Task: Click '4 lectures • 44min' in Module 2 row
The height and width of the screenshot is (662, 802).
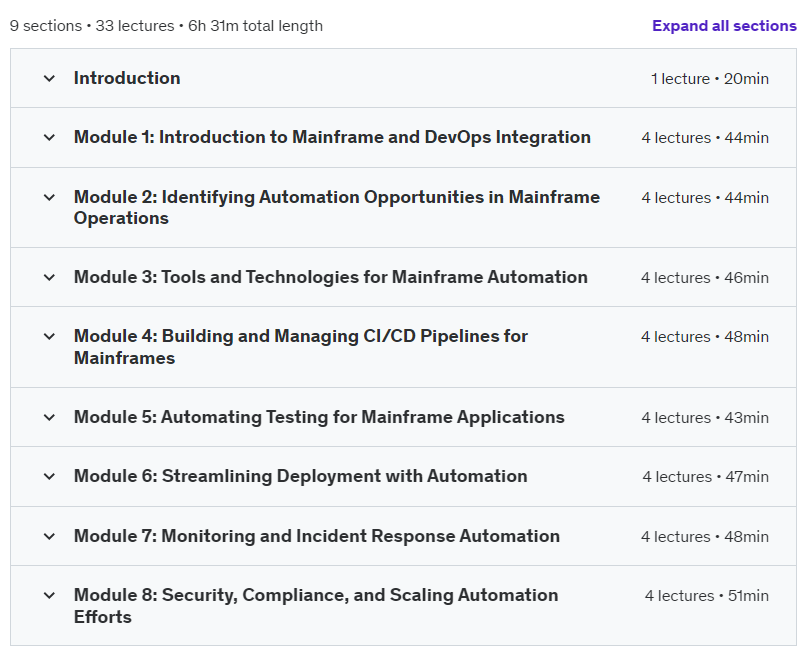Action: [x=705, y=197]
